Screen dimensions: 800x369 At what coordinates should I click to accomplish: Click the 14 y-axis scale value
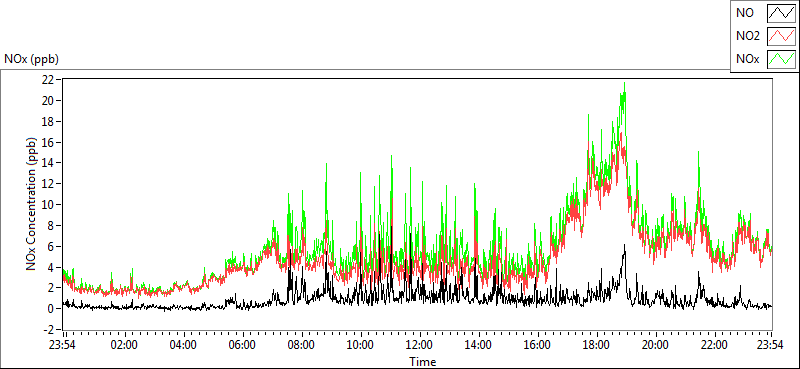click(x=48, y=163)
